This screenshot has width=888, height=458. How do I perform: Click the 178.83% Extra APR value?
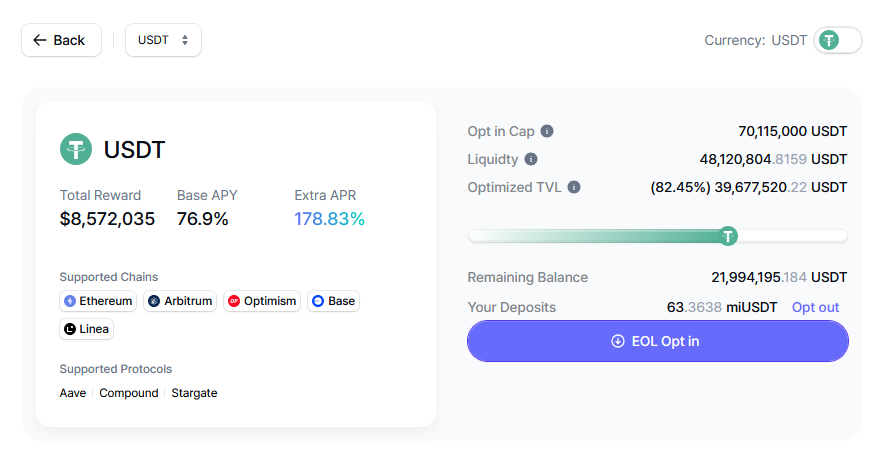tap(329, 219)
